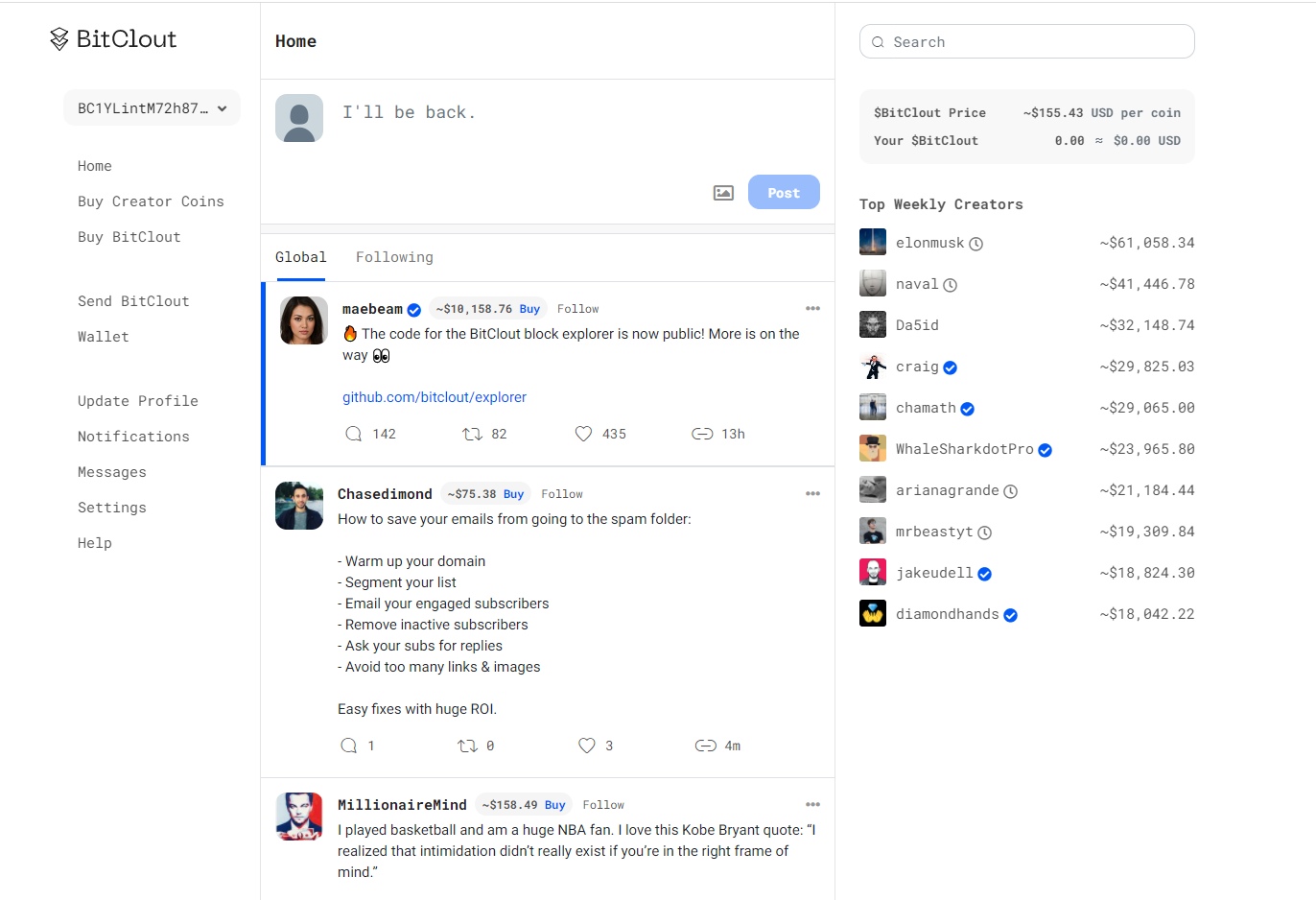The width and height of the screenshot is (1316, 900).
Task: Open the github.com/bitclout/explorer link
Action: click(x=435, y=397)
